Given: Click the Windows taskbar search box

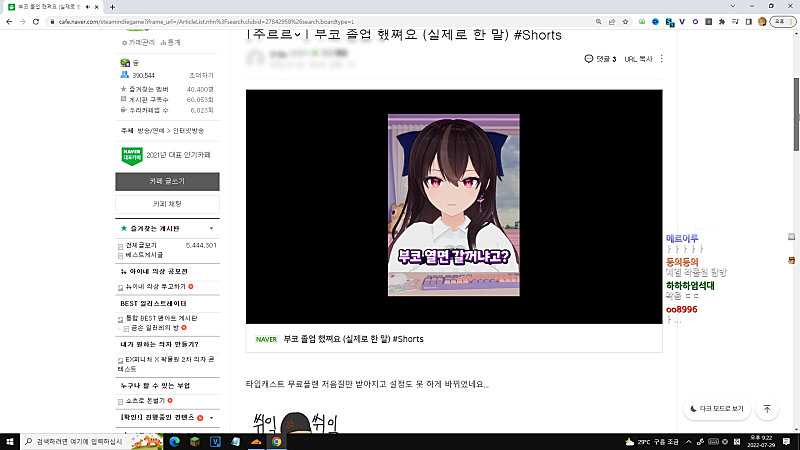Looking at the screenshot, I should (x=91, y=441).
